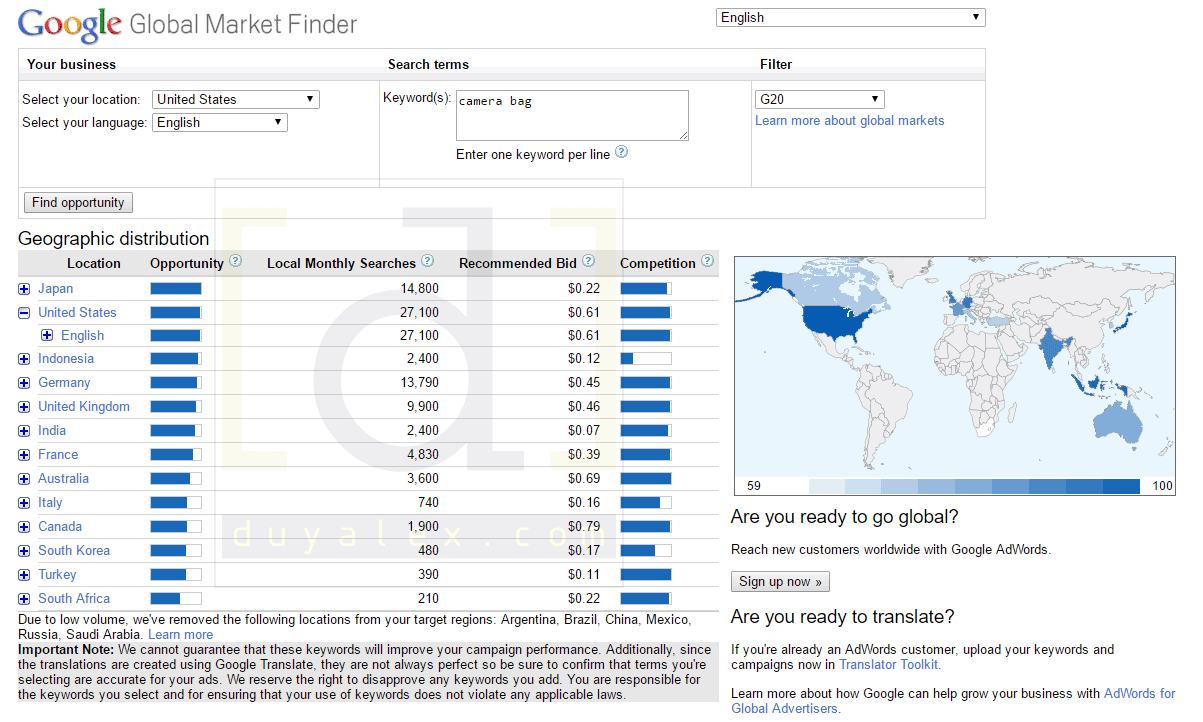The width and height of the screenshot is (1203, 722).
Task: Open AdWords for Global Advertisers link
Action: point(954,701)
